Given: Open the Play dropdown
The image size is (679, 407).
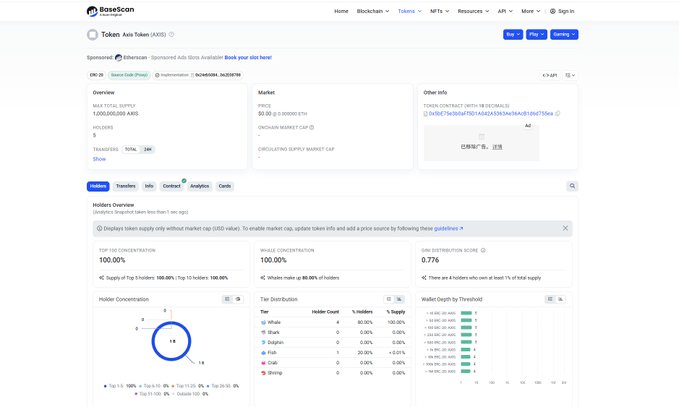Looking at the screenshot, I should click(x=537, y=35).
